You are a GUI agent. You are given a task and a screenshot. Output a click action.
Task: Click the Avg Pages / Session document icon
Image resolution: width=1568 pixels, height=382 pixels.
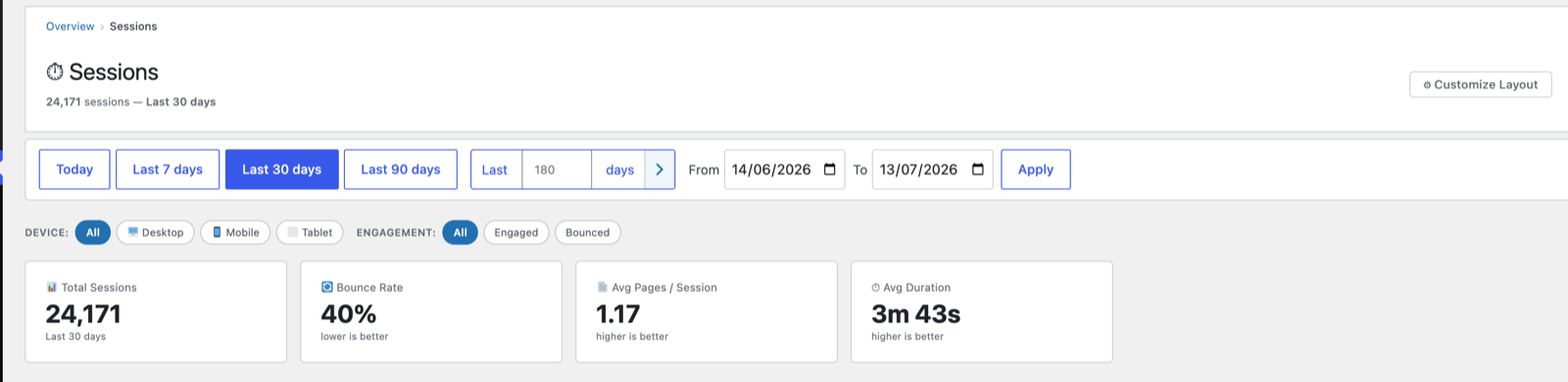(x=603, y=287)
